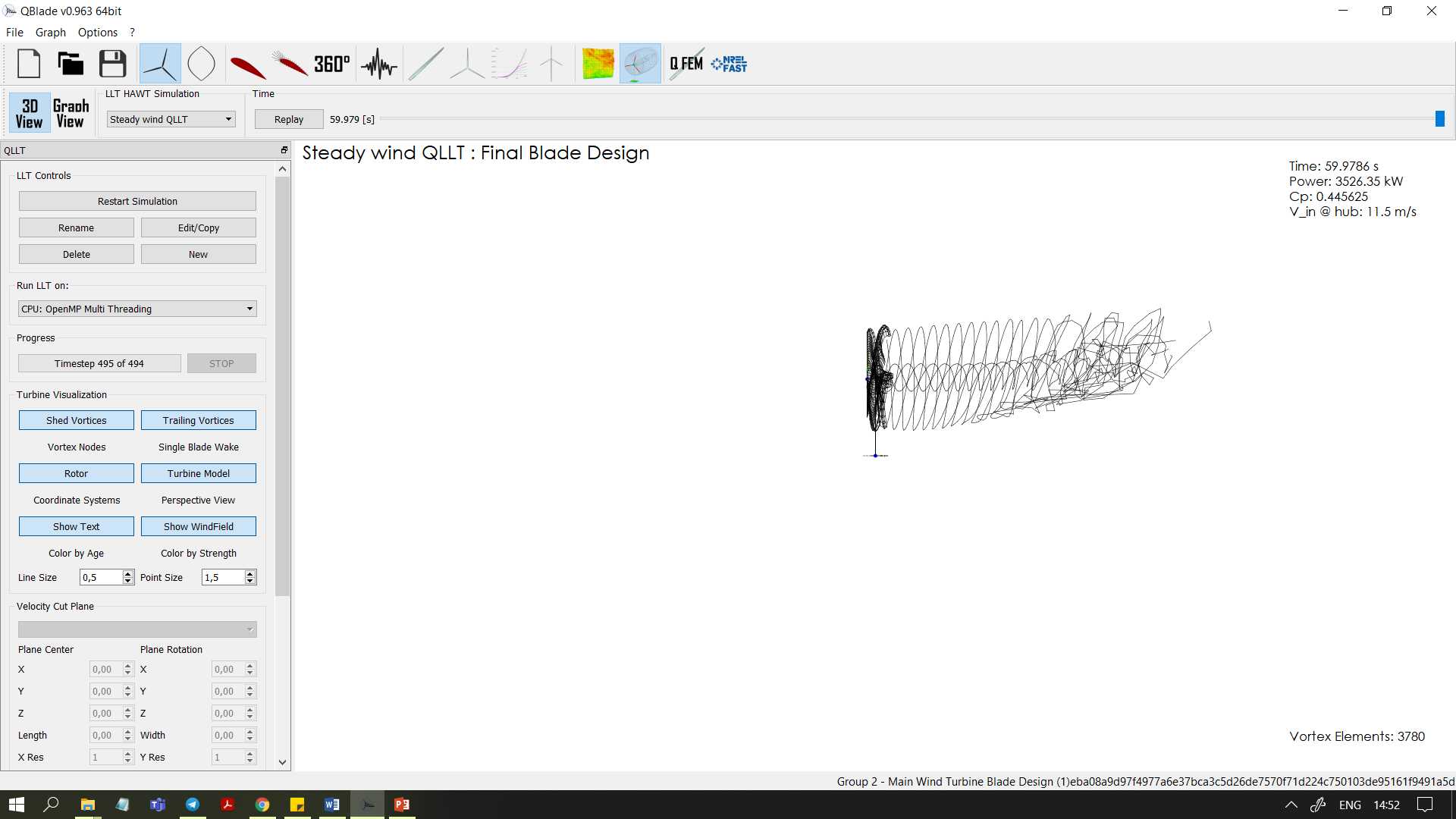Open the turbine BEM simulation icon
The image size is (1456, 819).
(x=551, y=64)
